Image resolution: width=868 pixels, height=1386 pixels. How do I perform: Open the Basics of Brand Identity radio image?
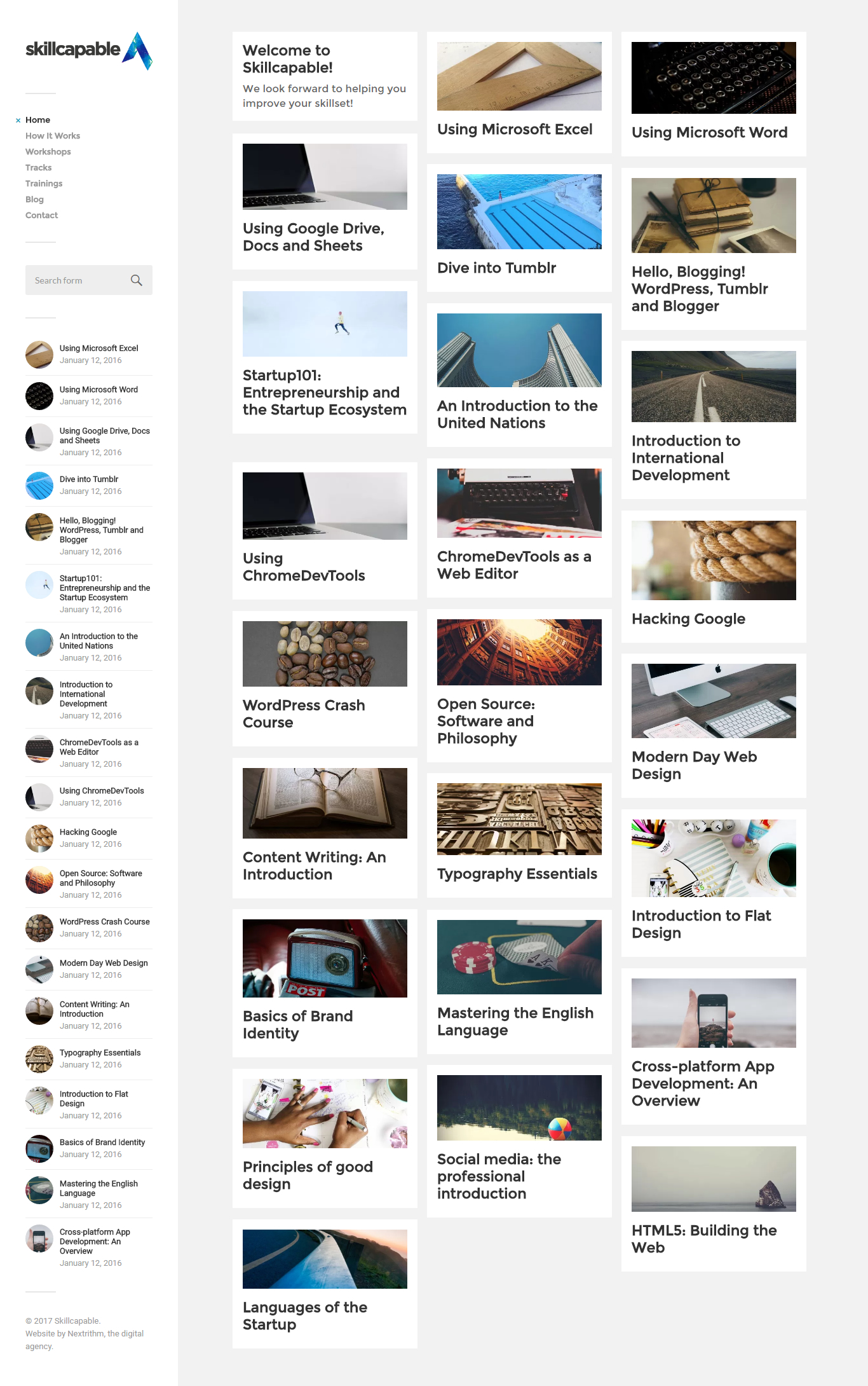pos(325,958)
